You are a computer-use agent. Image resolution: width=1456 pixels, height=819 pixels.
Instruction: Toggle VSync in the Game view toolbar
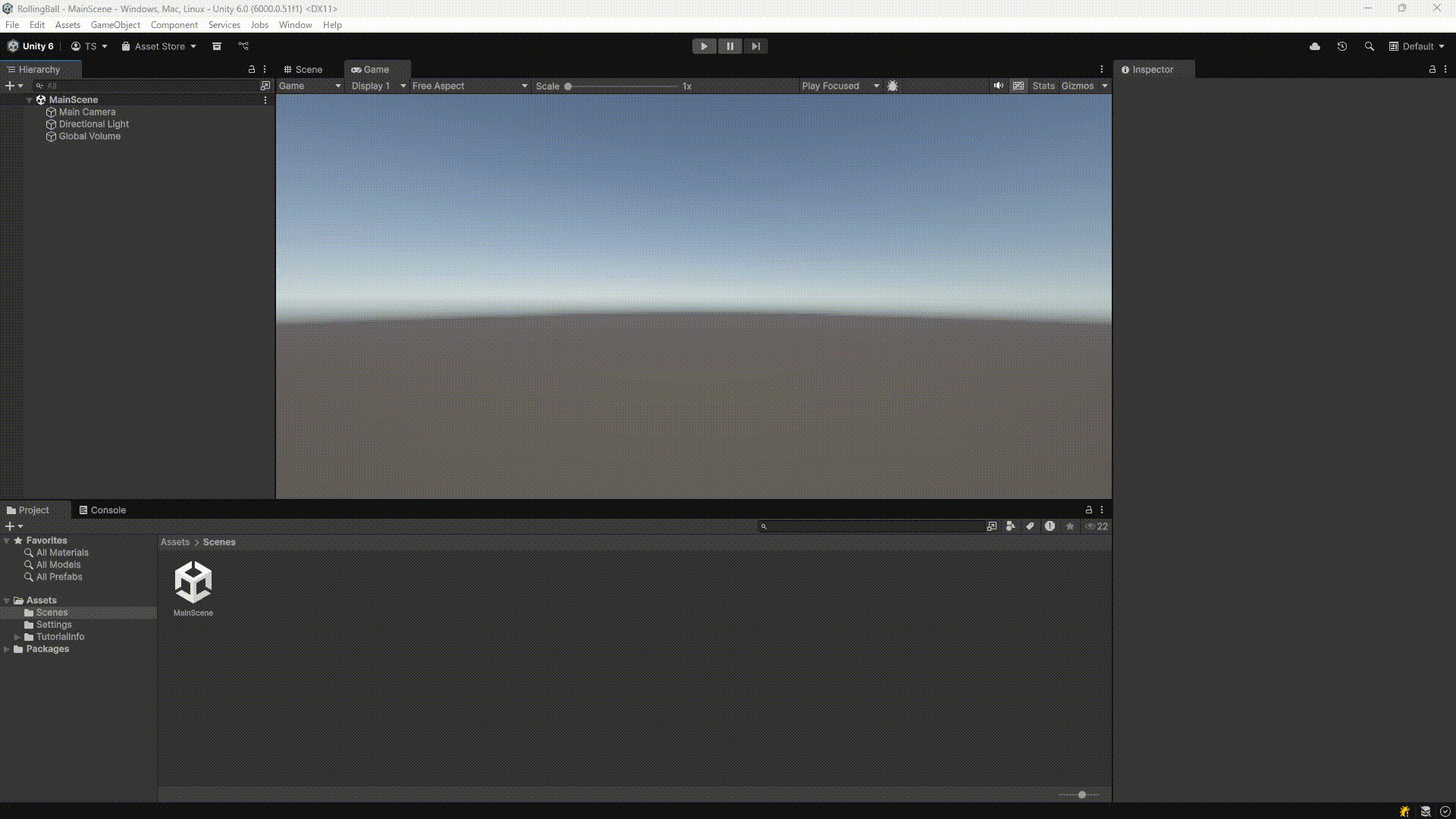[1018, 86]
